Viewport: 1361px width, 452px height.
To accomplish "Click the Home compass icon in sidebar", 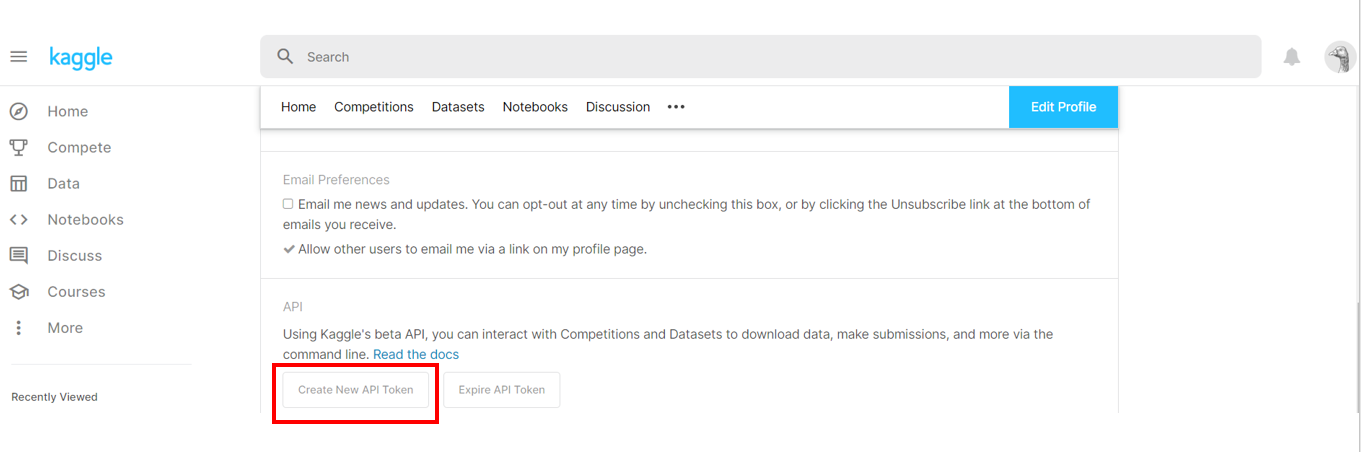I will click(18, 111).
